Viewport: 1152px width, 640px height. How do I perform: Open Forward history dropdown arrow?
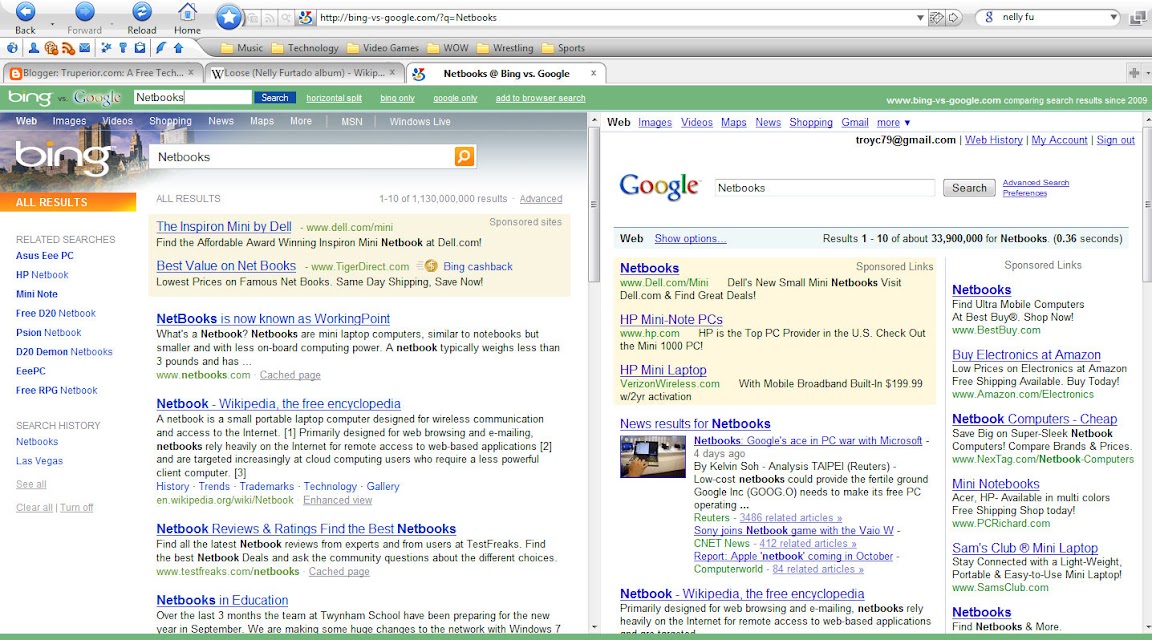coord(112,24)
